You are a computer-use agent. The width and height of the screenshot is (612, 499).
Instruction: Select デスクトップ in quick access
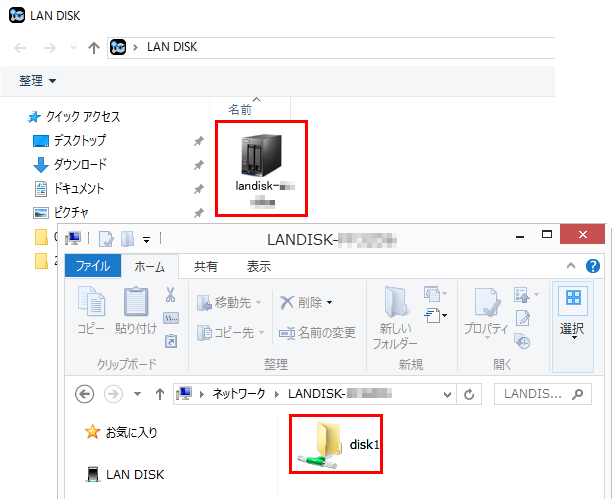click(x=80, y=141)
